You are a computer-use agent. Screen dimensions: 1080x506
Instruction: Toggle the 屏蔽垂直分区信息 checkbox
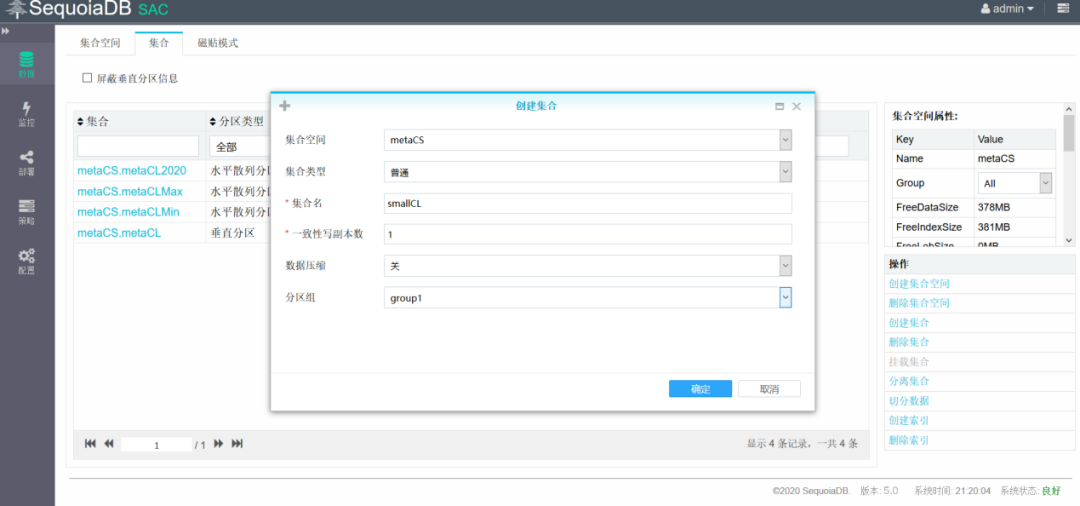87,78
